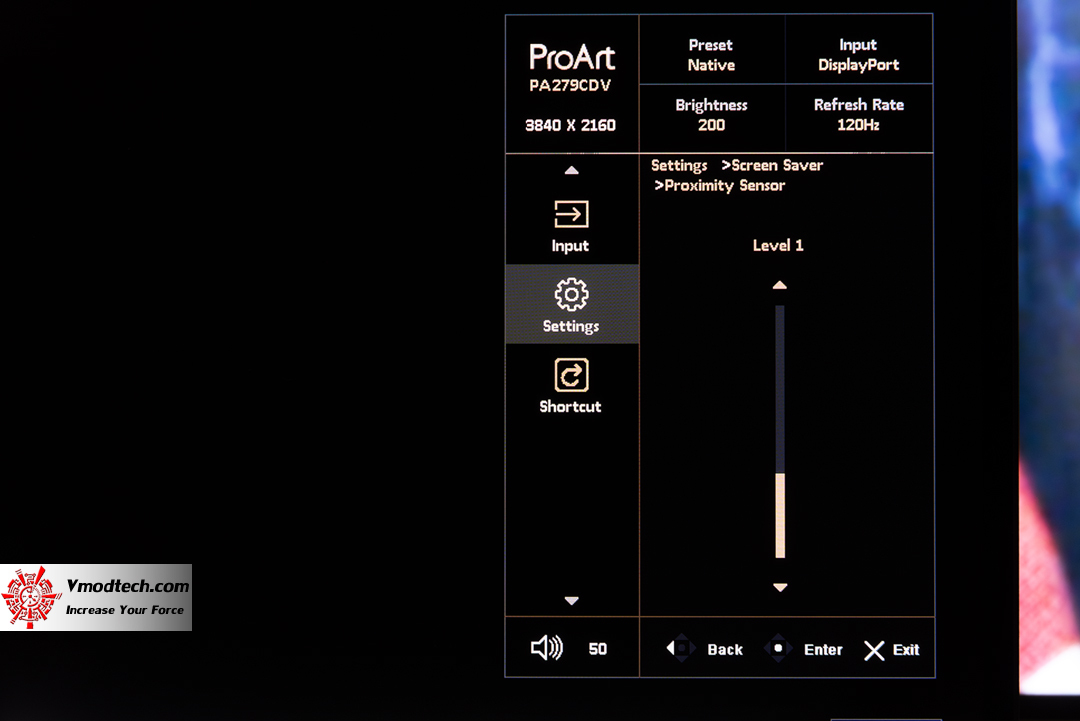The width and height of the screenshot is (1080, 721).
Task: Click the 3840 X 2160 resolution text
Action: click(x=570, y=125)
